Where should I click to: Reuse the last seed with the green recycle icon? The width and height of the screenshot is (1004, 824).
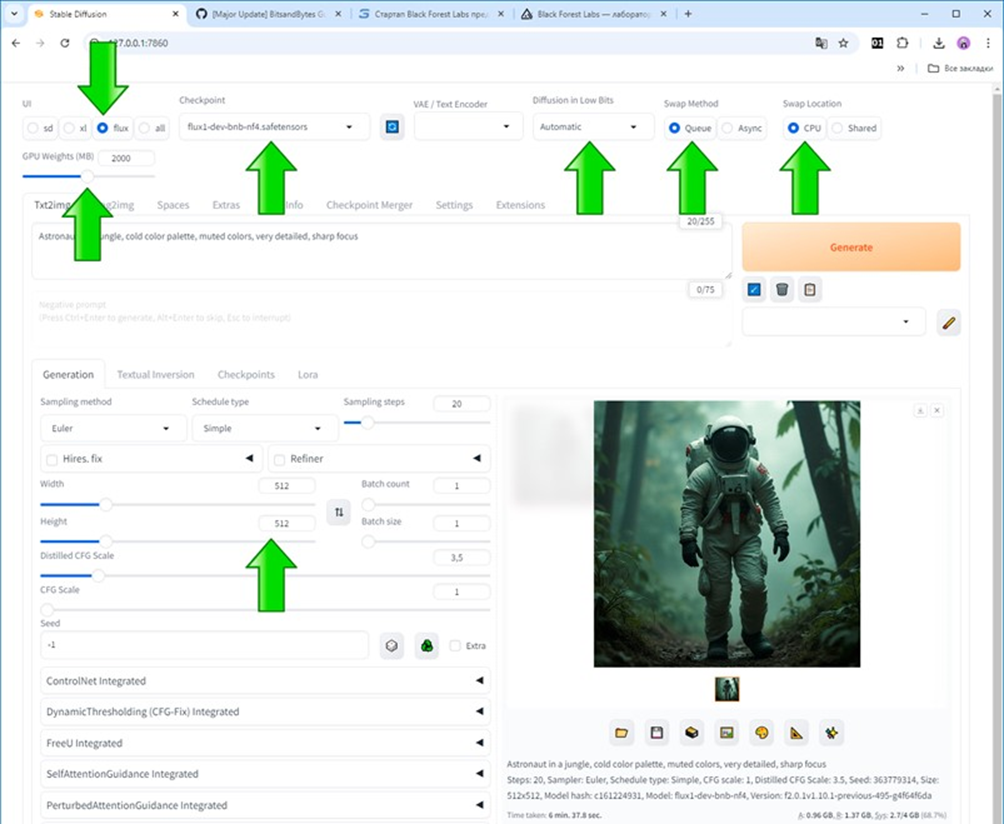(427, 646)
